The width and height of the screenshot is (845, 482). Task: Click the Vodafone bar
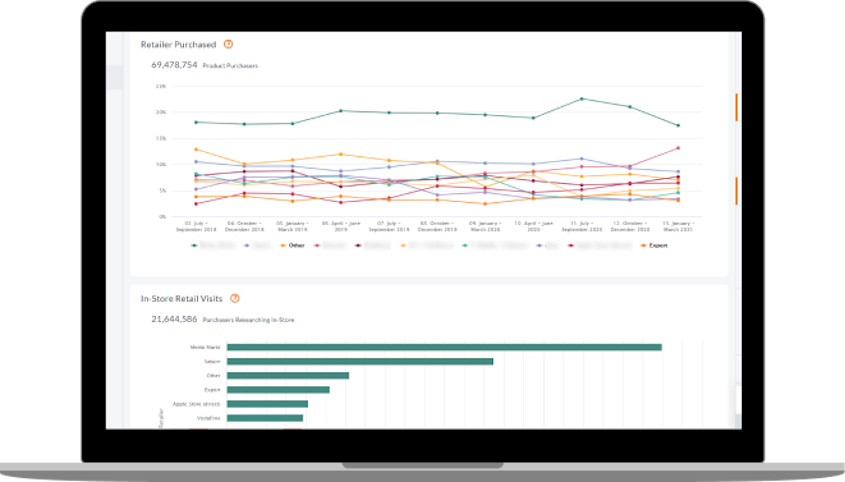click(x=265, y=418)
